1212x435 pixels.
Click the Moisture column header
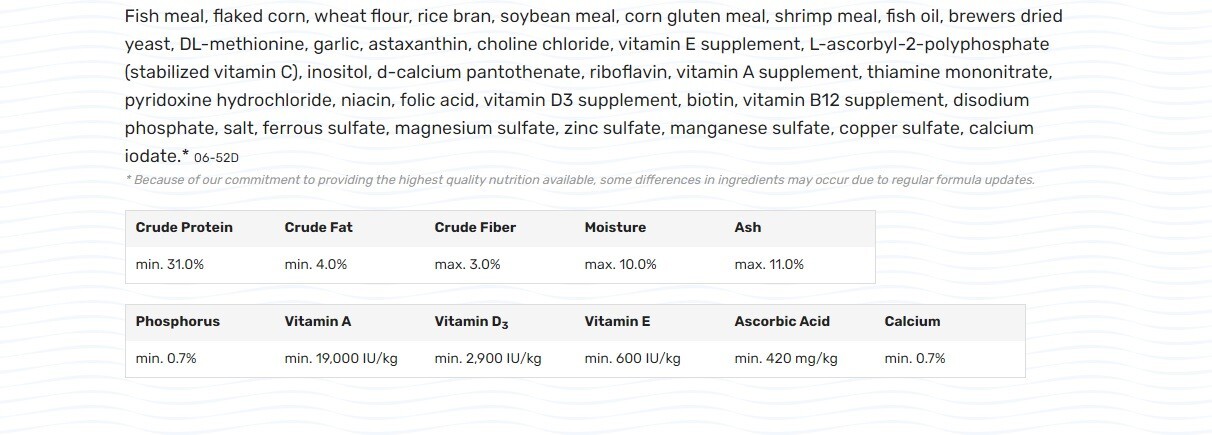[615, 227]
